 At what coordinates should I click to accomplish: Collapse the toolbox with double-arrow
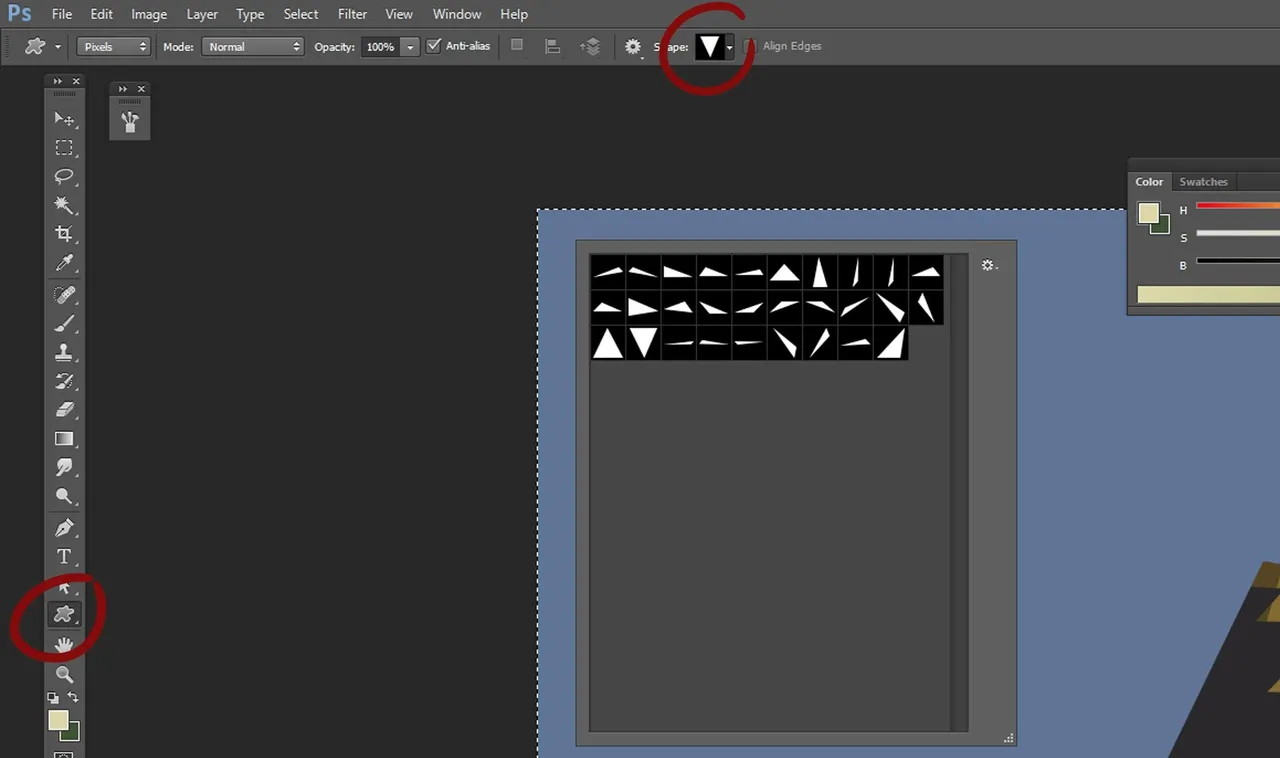58,82
